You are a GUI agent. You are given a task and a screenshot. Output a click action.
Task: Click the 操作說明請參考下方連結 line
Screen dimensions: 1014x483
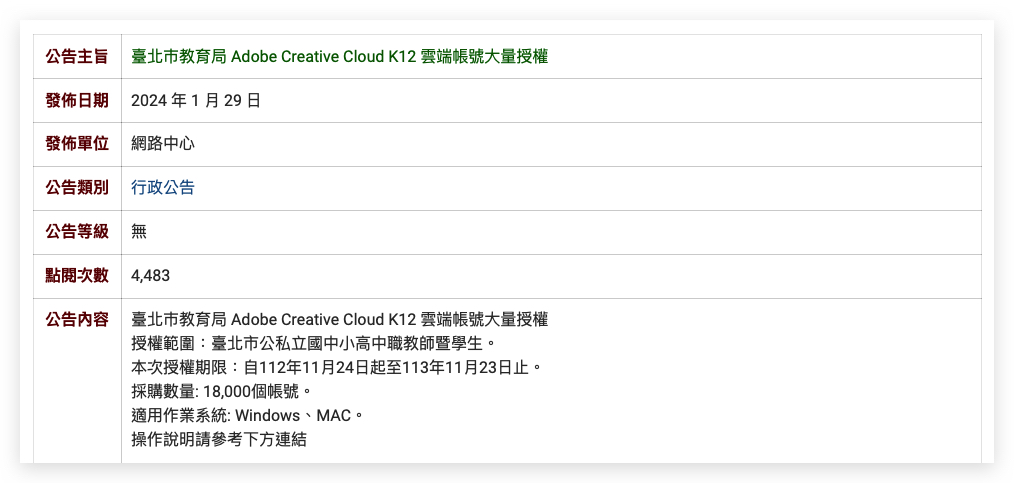(219, 440)
